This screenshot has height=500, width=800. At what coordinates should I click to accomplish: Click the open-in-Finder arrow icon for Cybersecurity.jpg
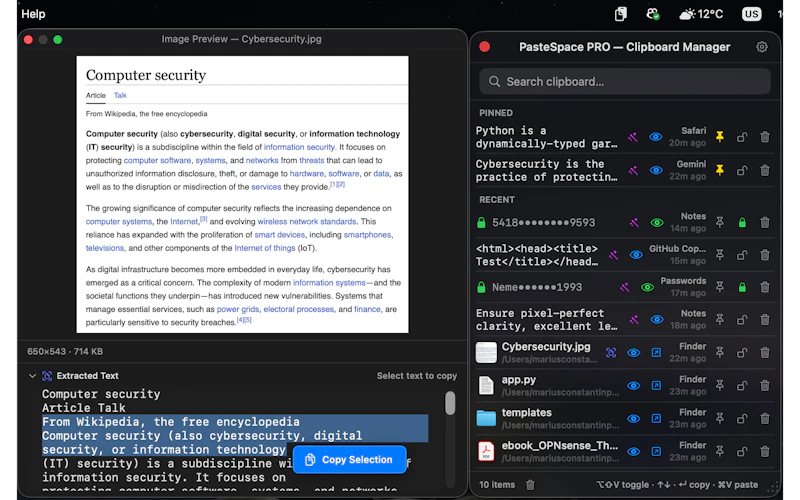[x=656, y=353]
